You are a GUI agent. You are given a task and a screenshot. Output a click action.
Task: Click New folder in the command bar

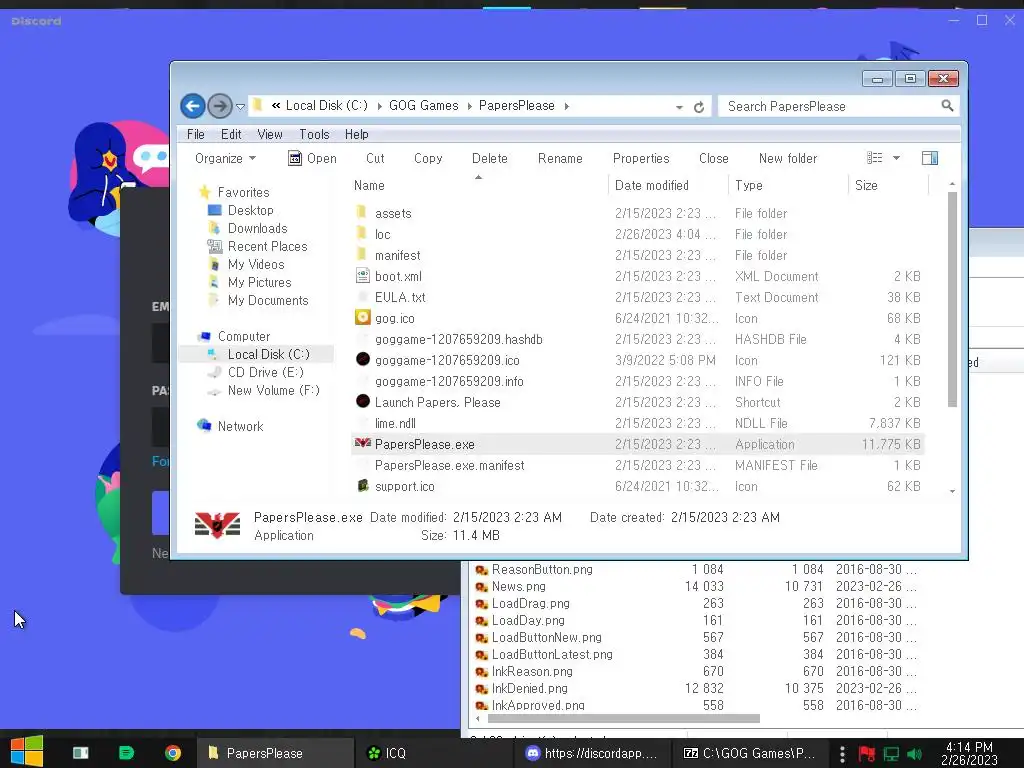tap(788, 159)
